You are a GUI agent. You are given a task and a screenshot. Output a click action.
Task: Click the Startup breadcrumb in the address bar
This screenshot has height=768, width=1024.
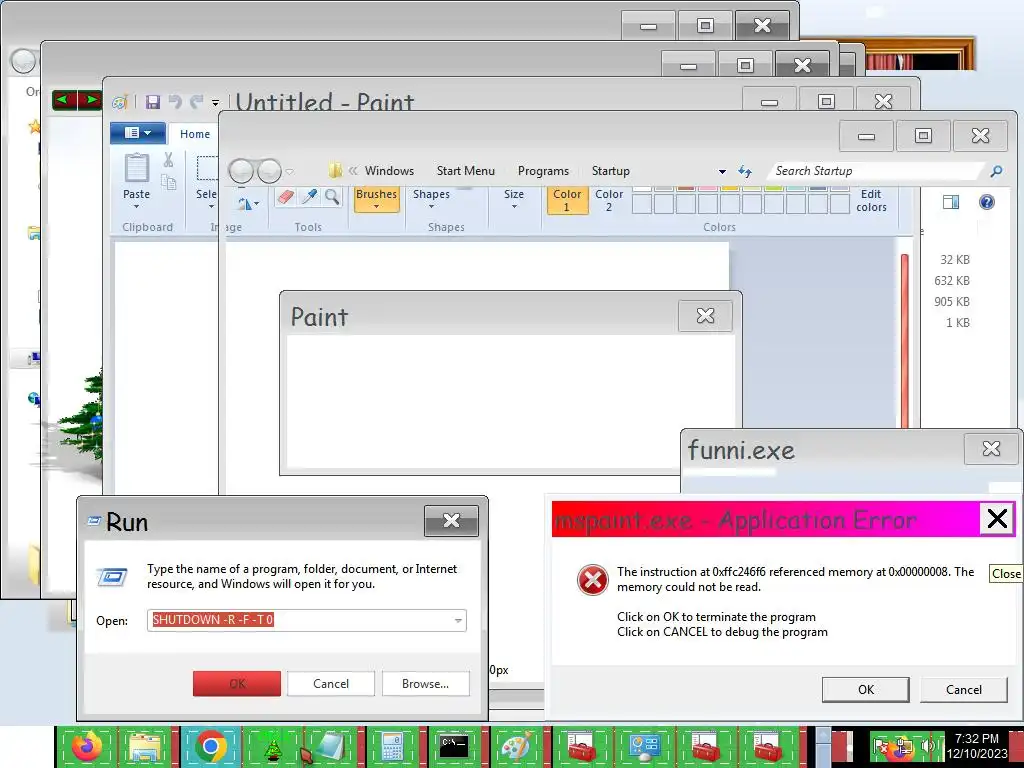click(x=611, y=171)
